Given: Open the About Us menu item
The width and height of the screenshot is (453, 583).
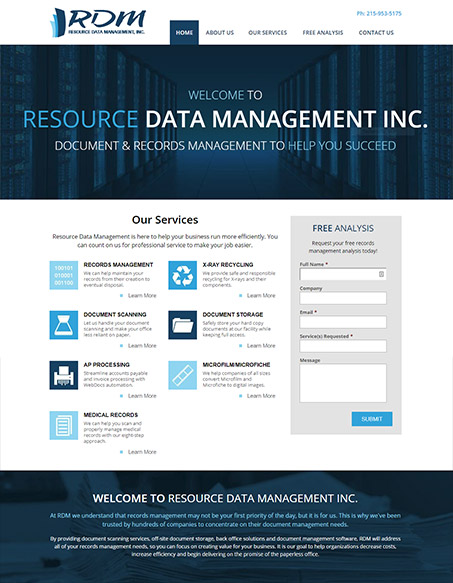Looking at the screenshot, I should click(220, 33).
